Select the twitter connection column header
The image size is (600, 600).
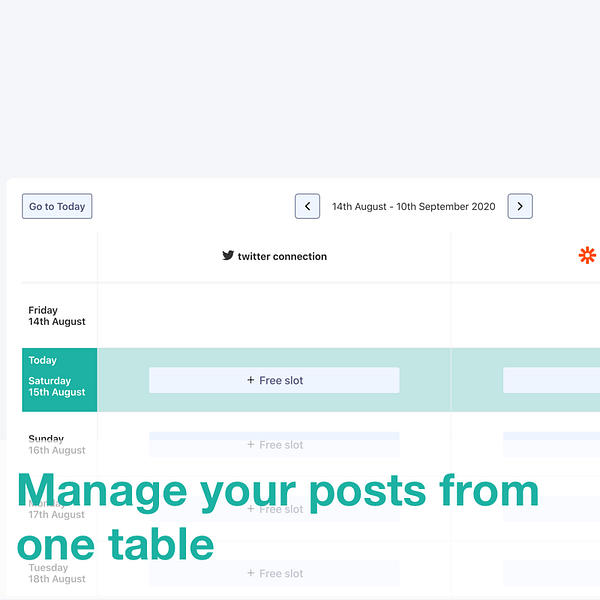tap(274, 256)
